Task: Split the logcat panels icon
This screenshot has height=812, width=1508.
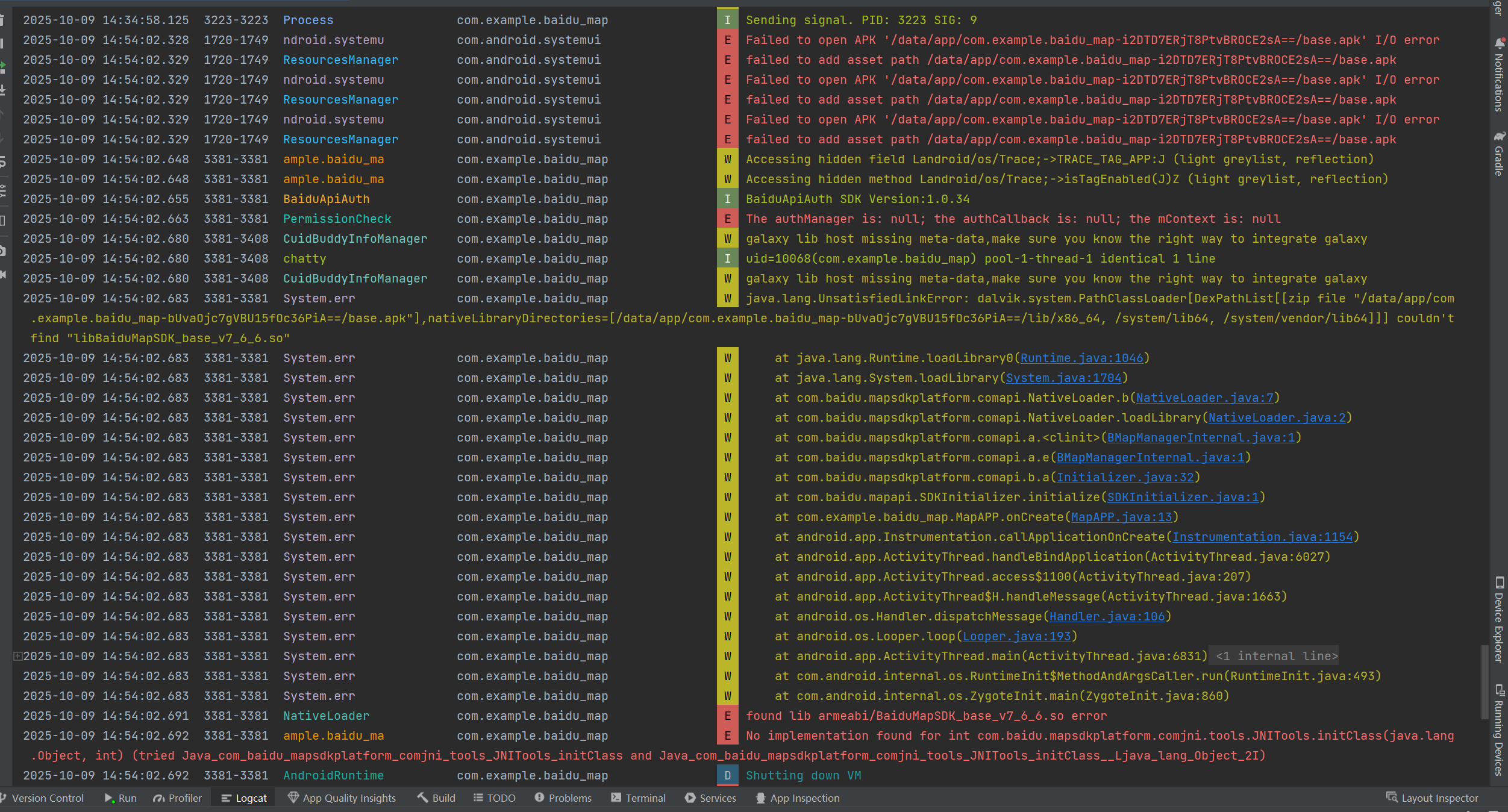Action: pyautogui.click(x=2, y=220)
